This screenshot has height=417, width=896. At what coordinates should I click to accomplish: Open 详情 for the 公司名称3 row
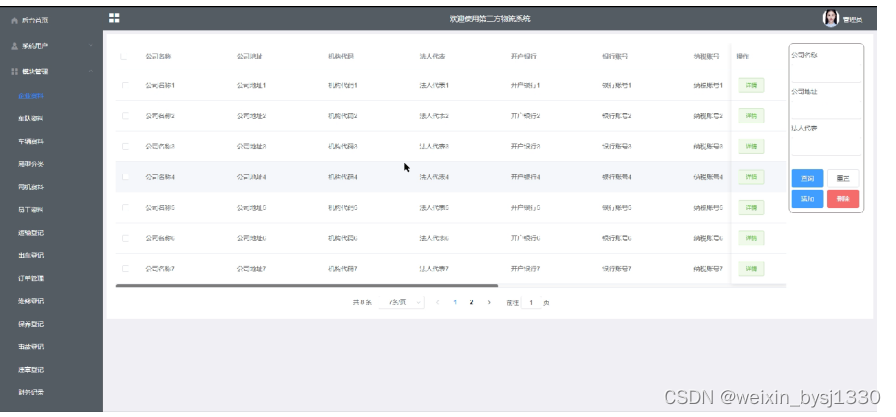tap(751, 146)
